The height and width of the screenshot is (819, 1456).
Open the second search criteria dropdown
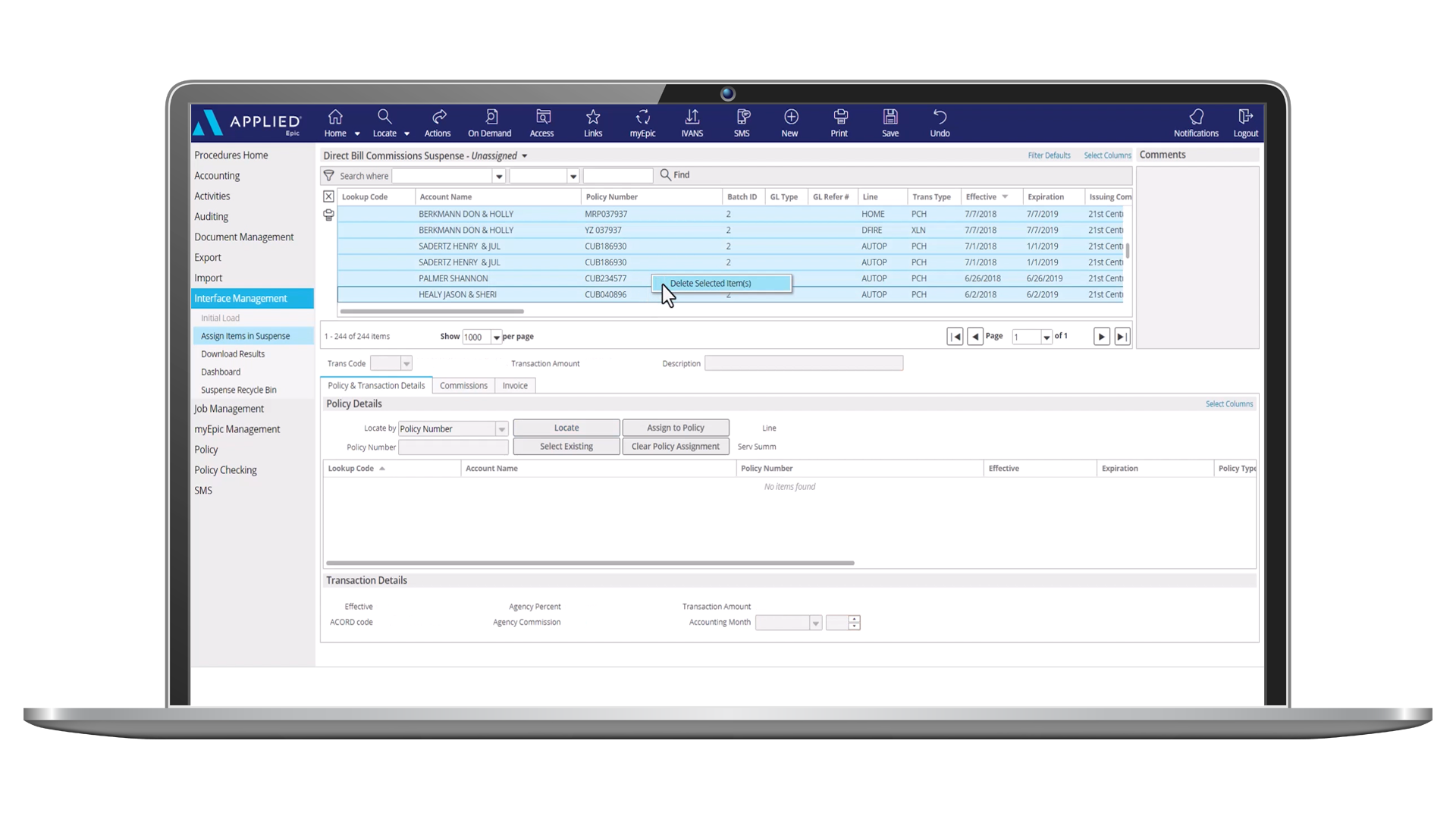pos(573,176)
